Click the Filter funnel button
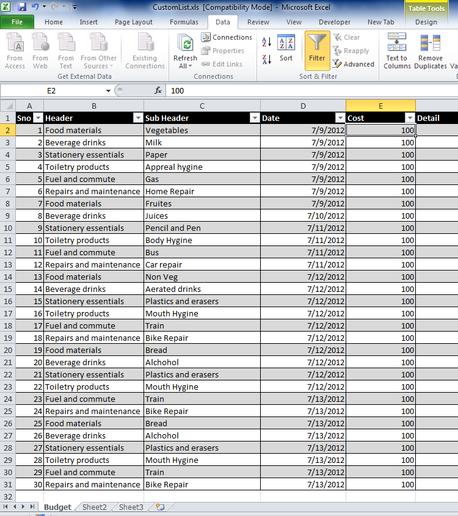The image size is (458, 516). point(317,51)
